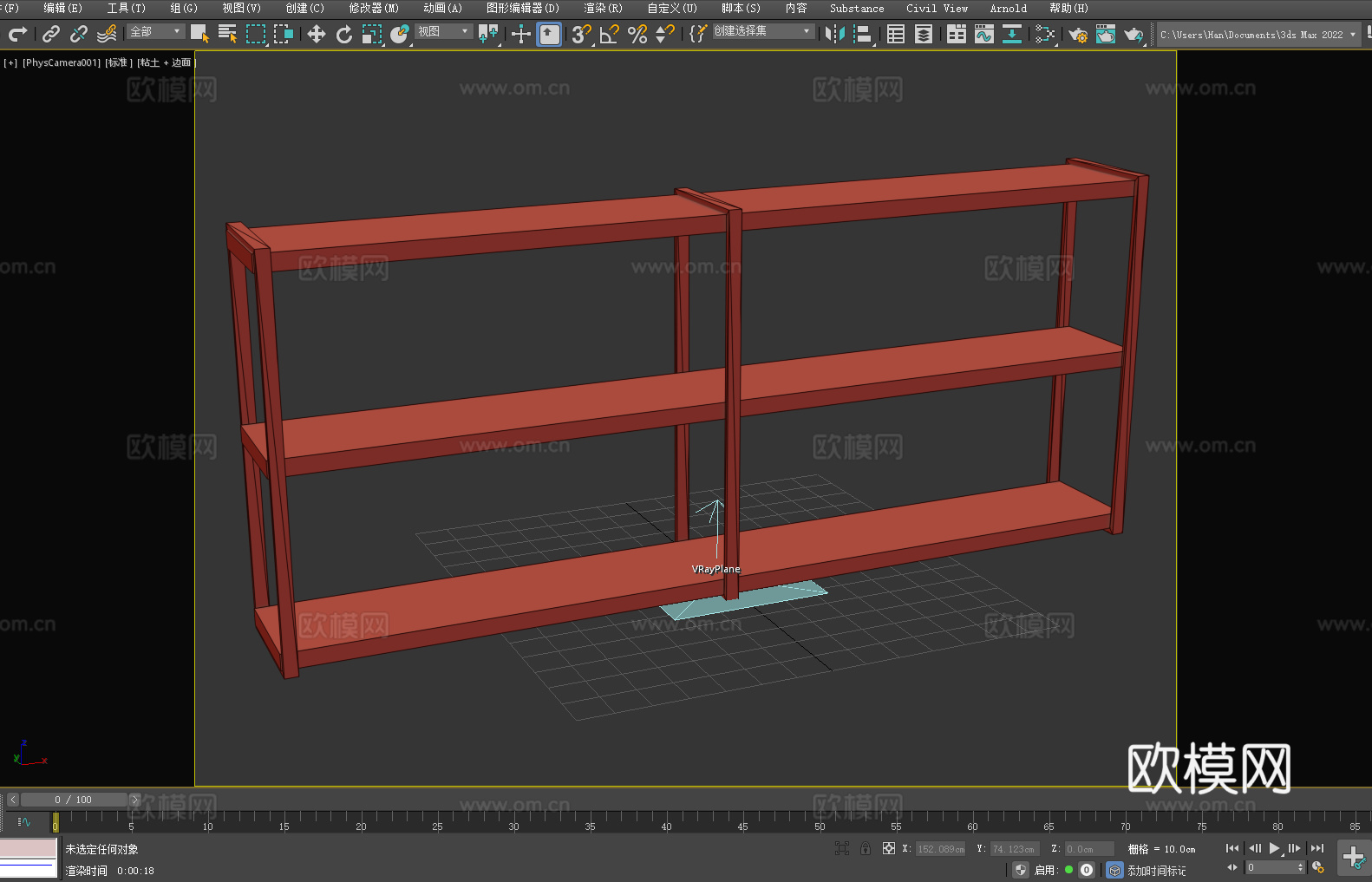1372x882 pixels.
Task: Go to animation end frame
Action: coord(1317,848)
